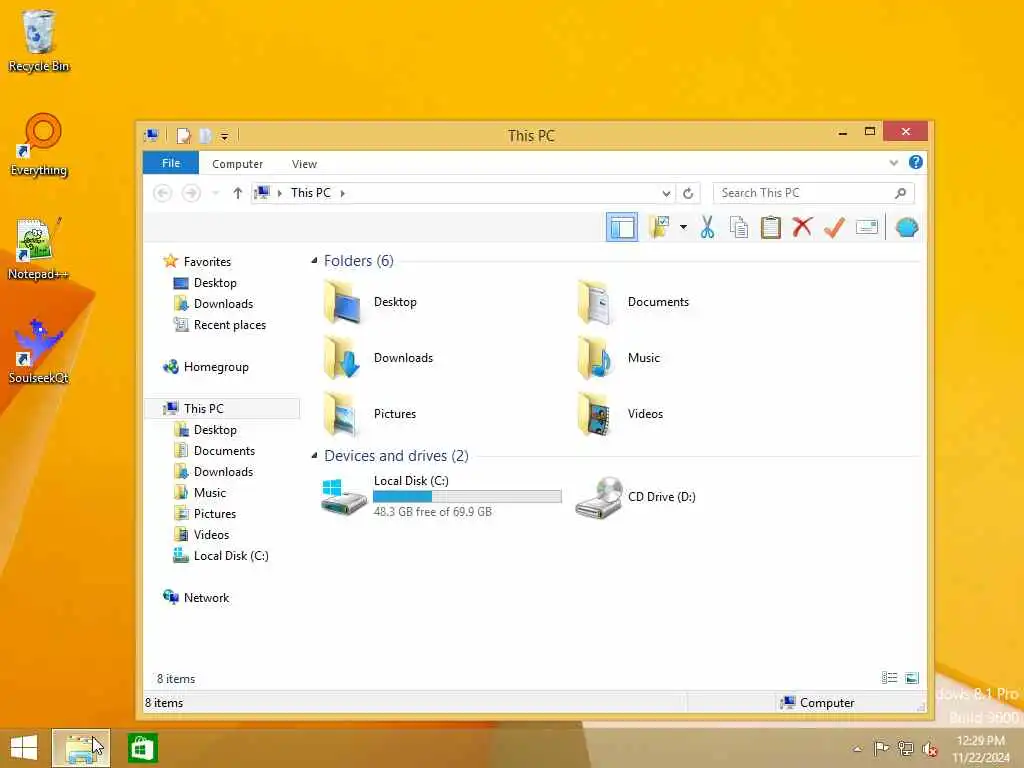Select Local Disk (C:) drive icon in main pane

point(344,496)
